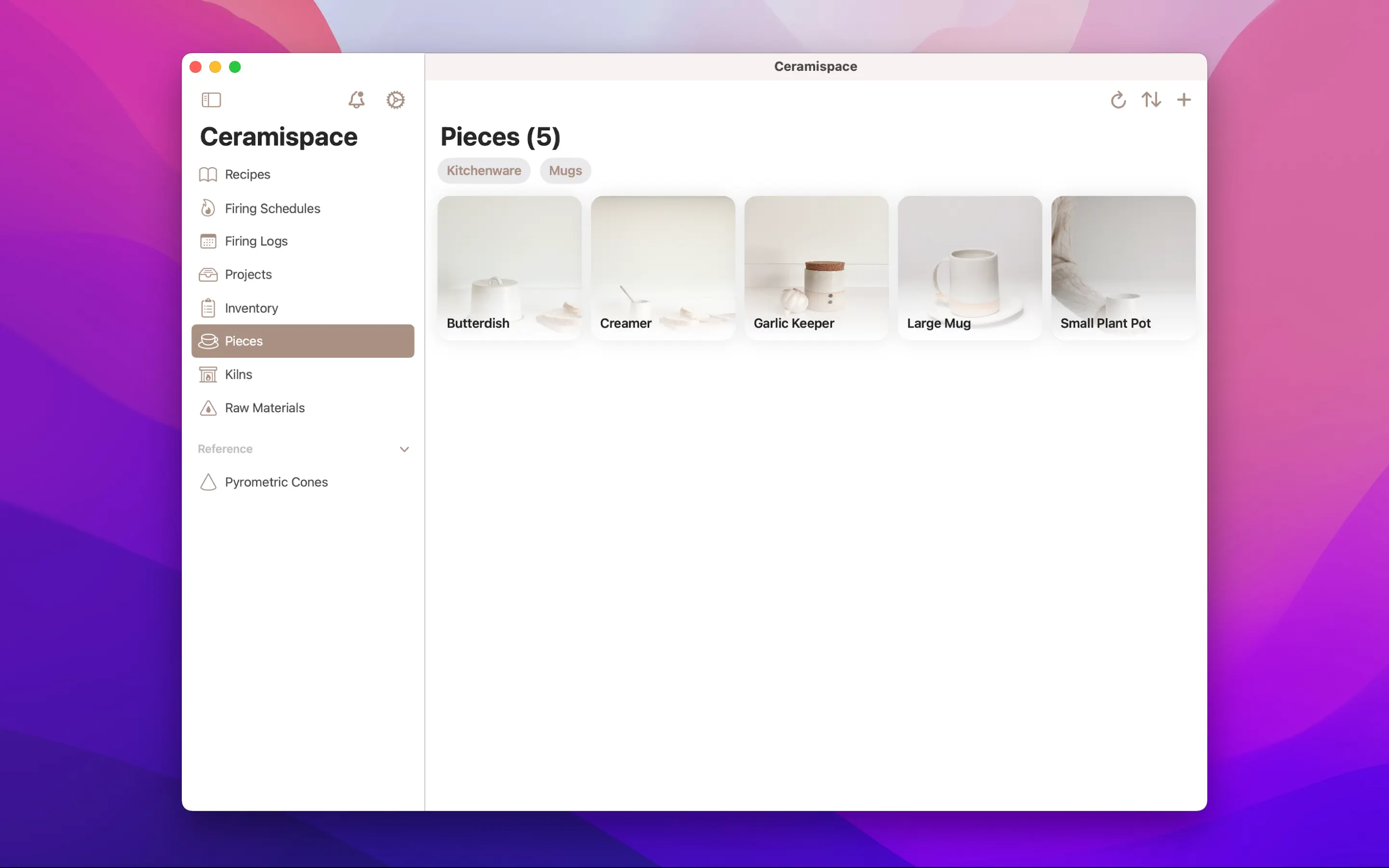Open settings gear icon
The image size is (1389, 868).
(395, 100)
